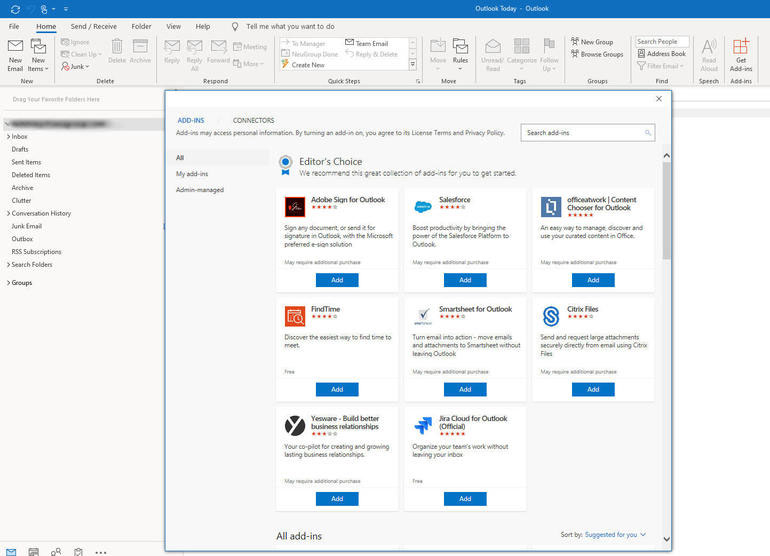Screen dimensions: 770x556
Task: Click Create New quick step
Action: pyautogui.click(x=303, y=65)
